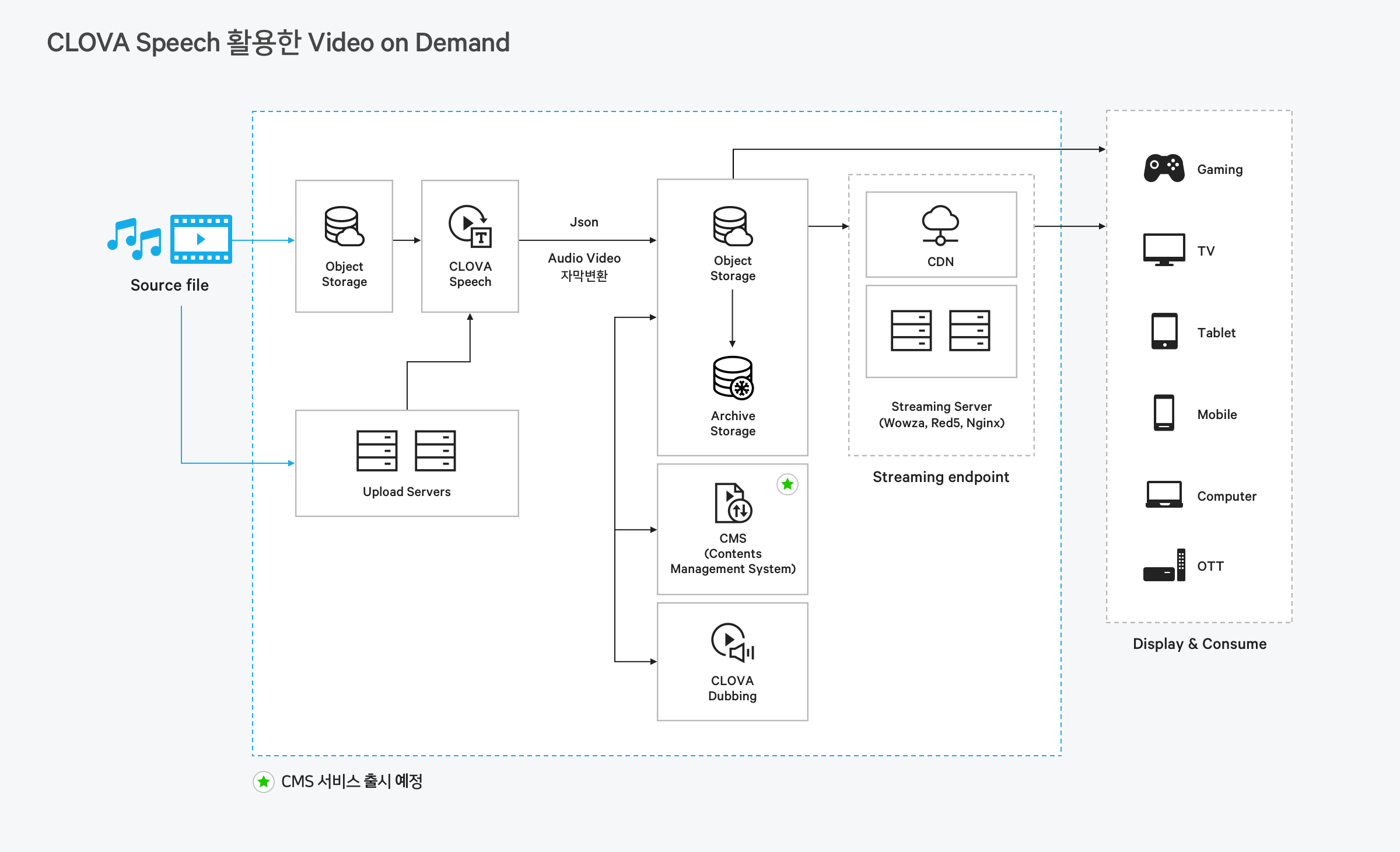Image resolution: width=1400 pixels, height=852 pixels.
Task: Click the CDN cloud icon
Action: [x=940, y=225]
